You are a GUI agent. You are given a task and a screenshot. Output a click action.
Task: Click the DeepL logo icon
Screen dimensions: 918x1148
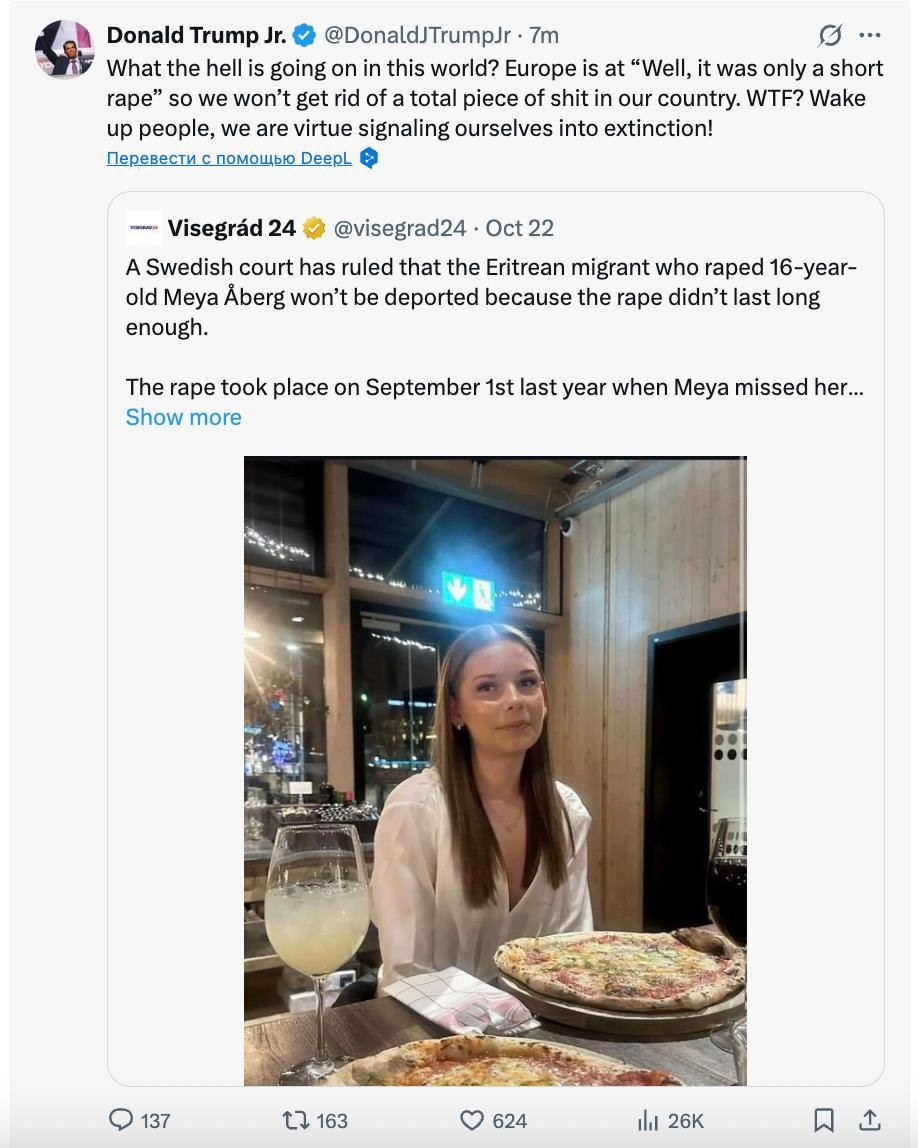point(369,158)
